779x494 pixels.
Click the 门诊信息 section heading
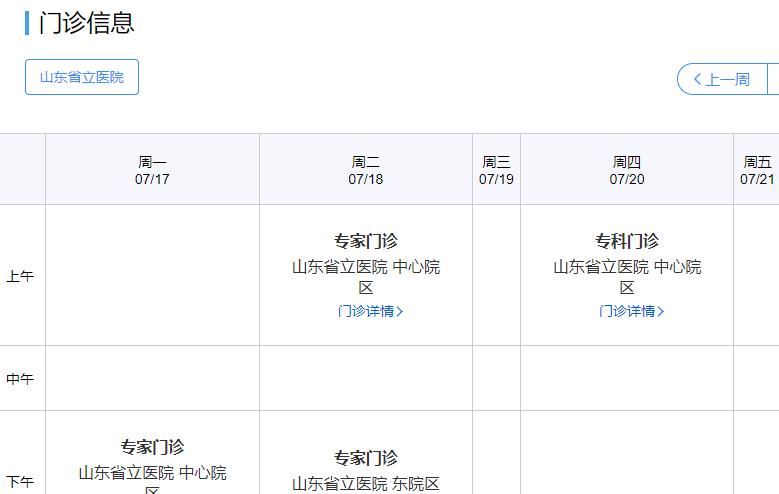coord(86,23)
